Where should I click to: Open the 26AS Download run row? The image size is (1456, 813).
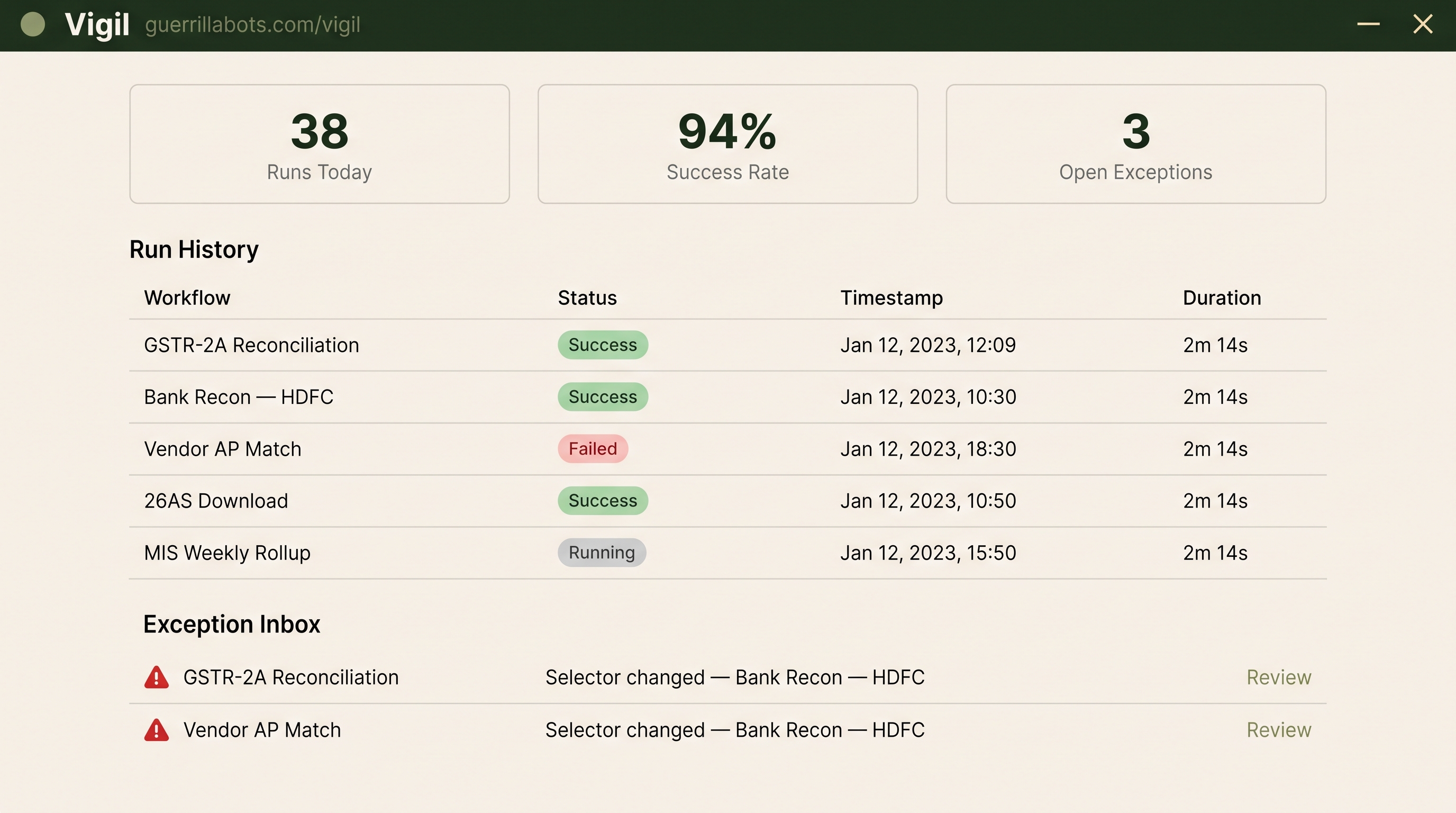727,501
